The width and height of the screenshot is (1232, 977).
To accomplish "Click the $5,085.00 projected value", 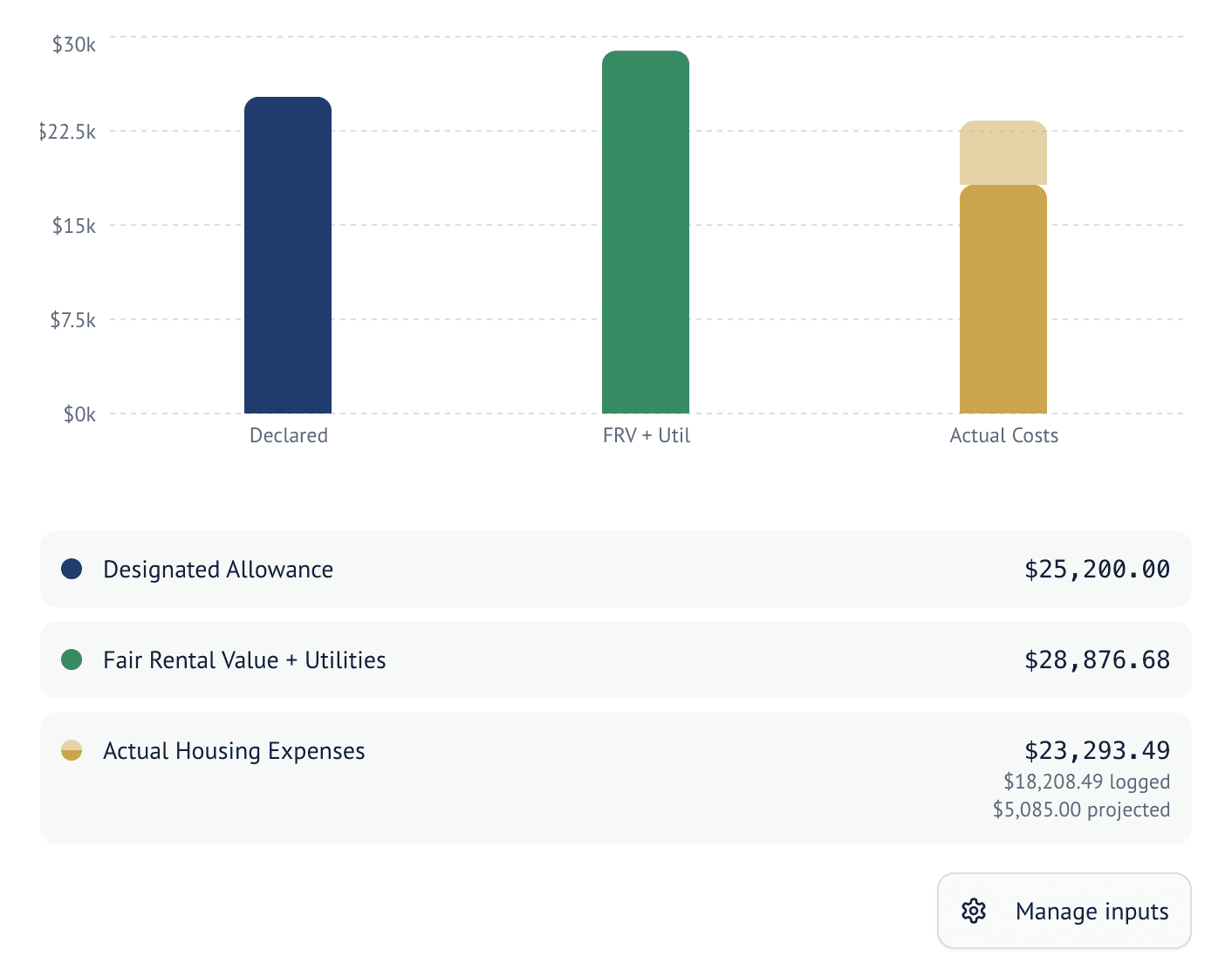I will point(1081,810).
